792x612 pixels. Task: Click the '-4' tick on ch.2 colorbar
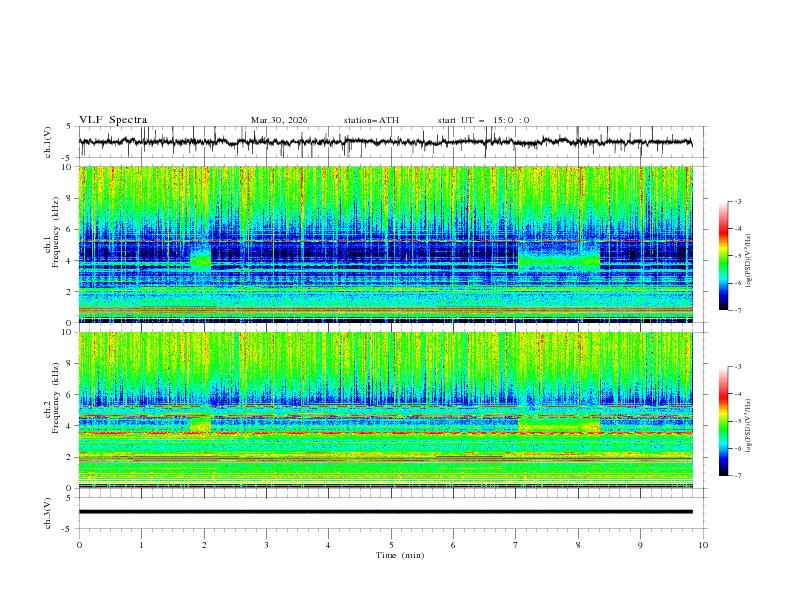[737, 394]
